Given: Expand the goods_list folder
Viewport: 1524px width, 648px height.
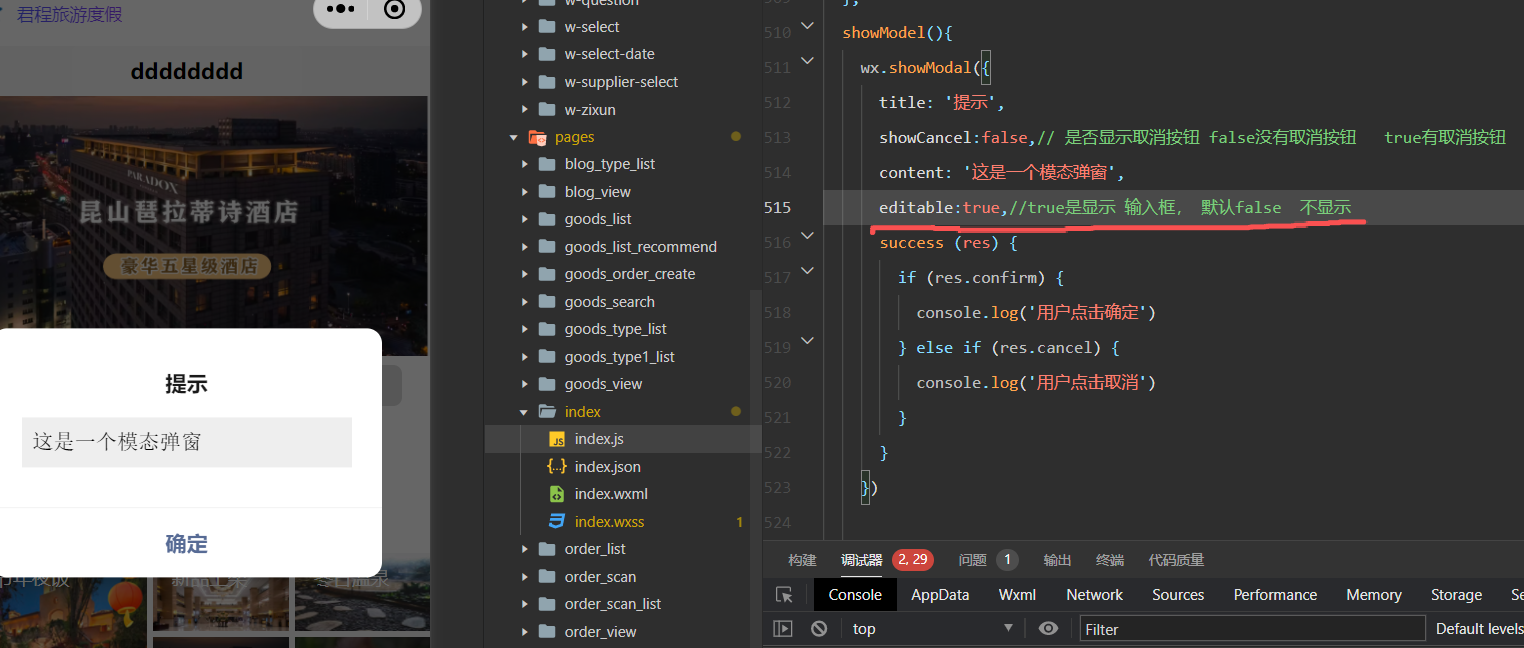Looking at the screenshot, I should 525,219.
